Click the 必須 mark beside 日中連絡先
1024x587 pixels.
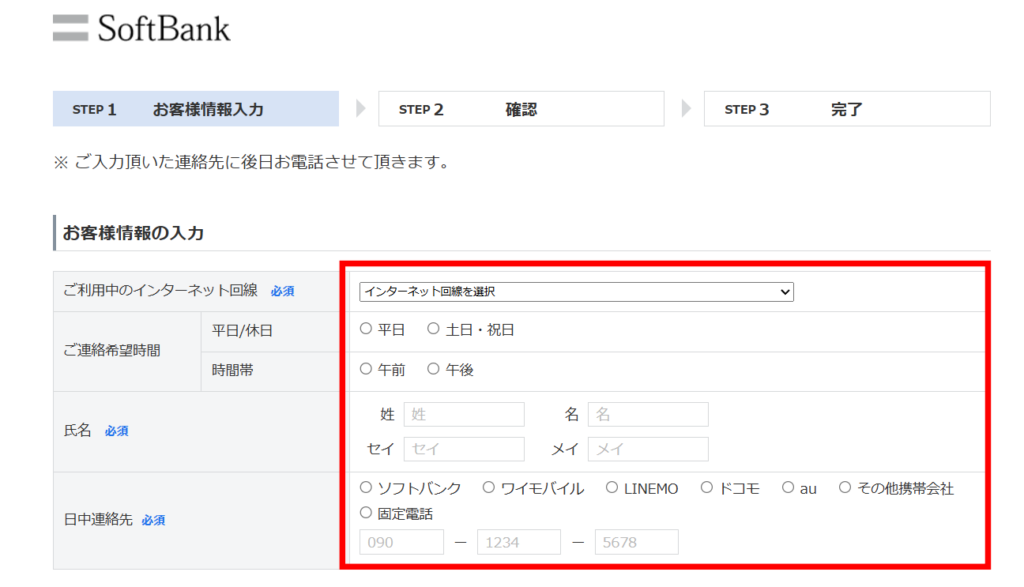(x=153, y=520)
